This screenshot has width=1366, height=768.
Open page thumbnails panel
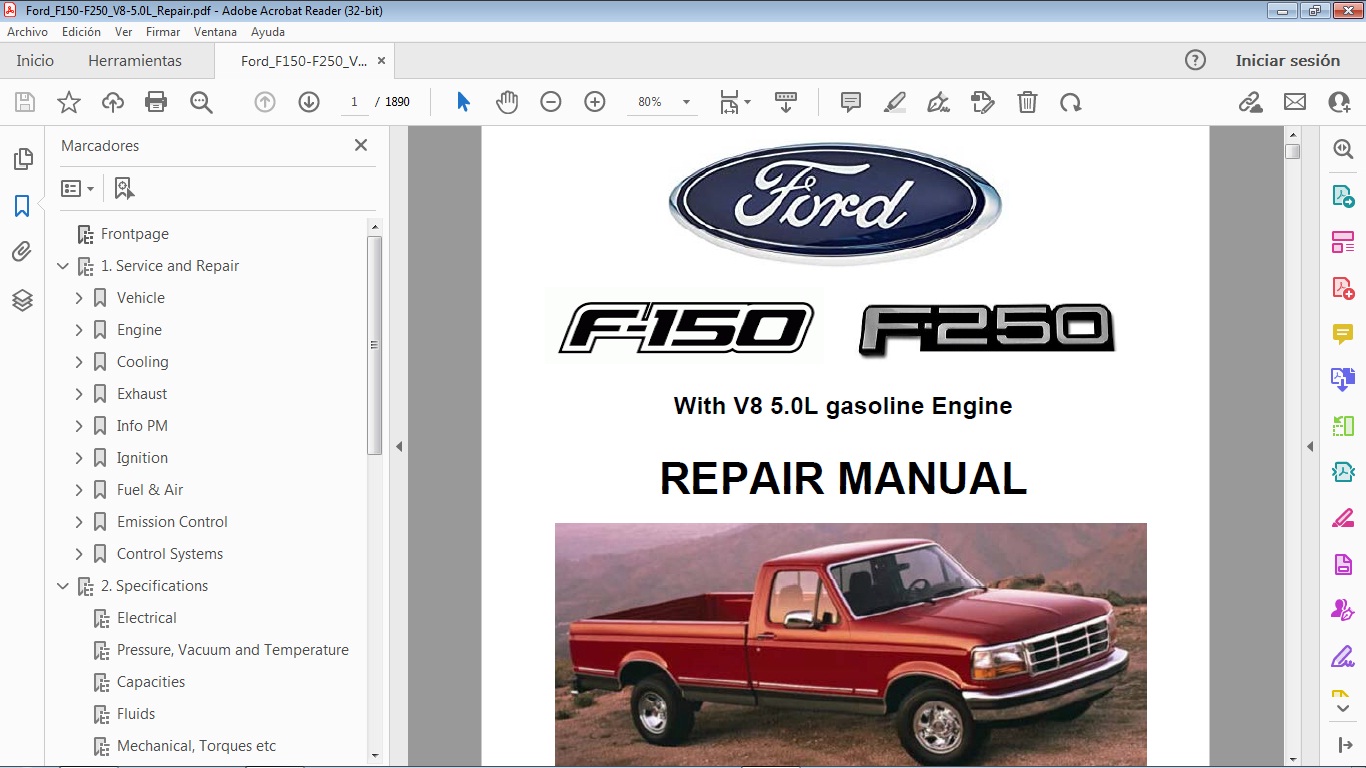(x=22, y=159)
